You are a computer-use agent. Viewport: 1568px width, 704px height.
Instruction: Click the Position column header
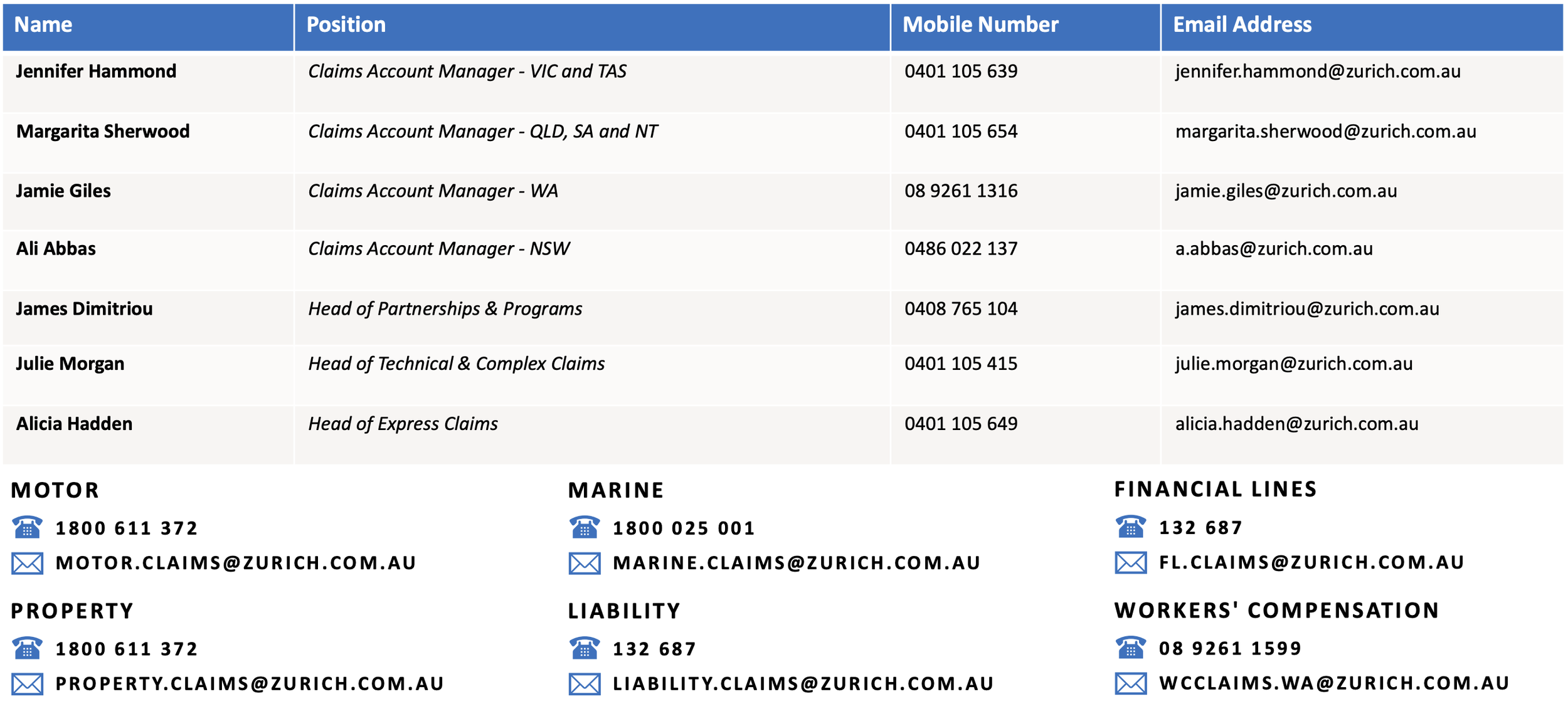pos(592,27)
